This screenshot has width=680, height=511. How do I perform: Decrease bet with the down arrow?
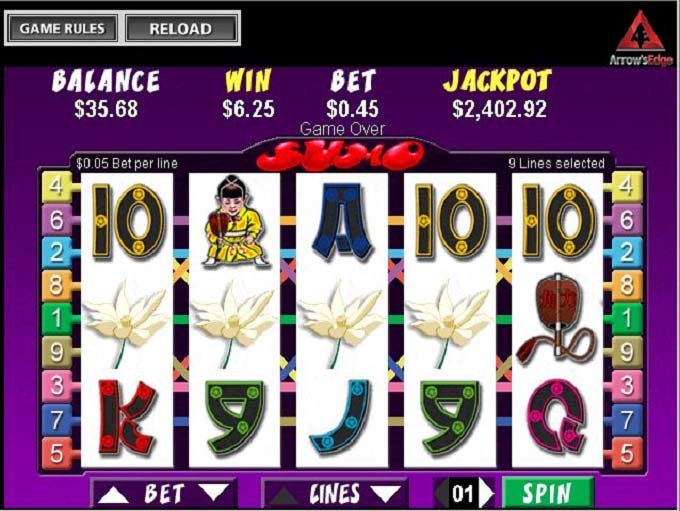(x=213, y=492)
